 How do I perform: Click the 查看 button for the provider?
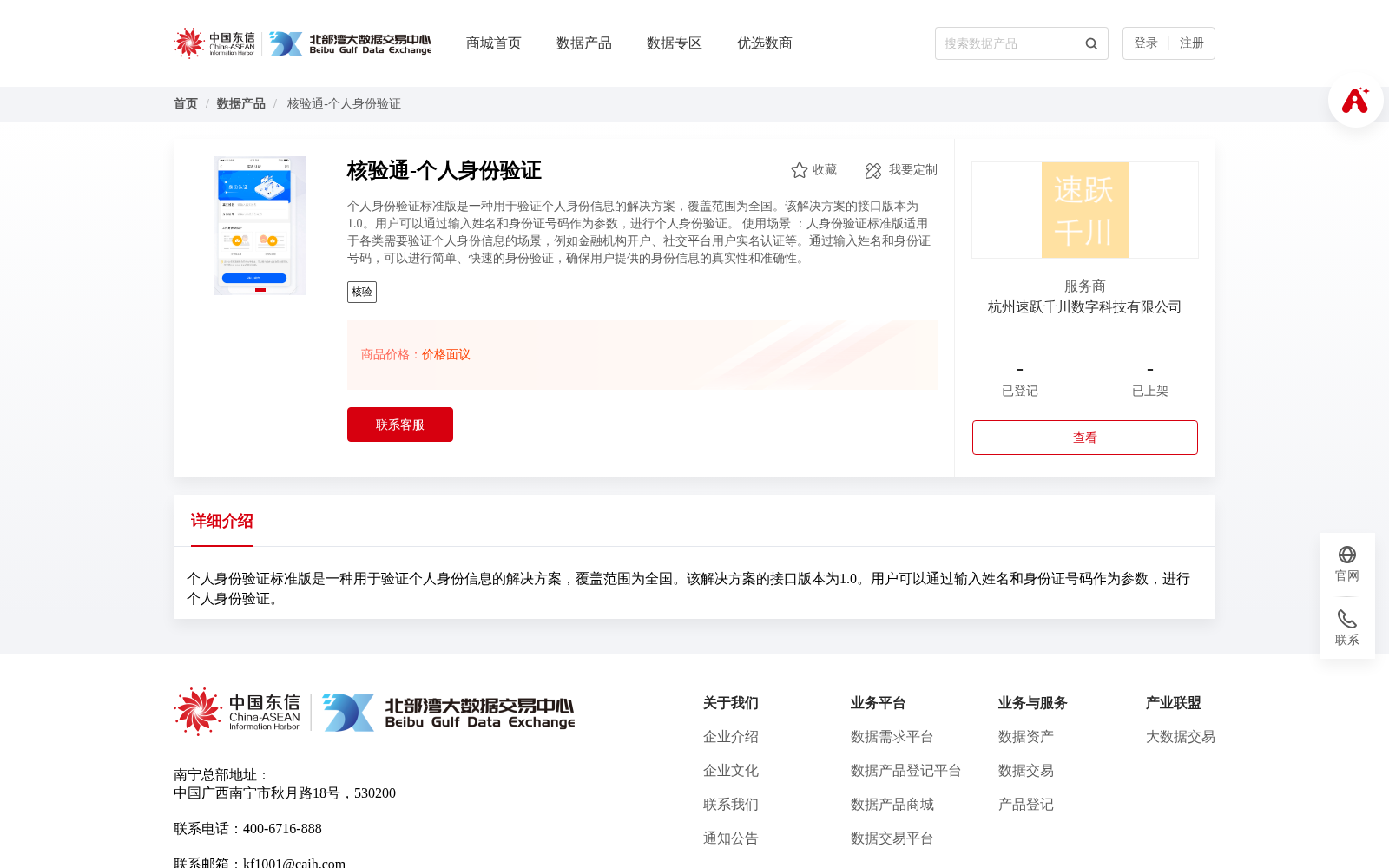click(x=1085, y=437)
